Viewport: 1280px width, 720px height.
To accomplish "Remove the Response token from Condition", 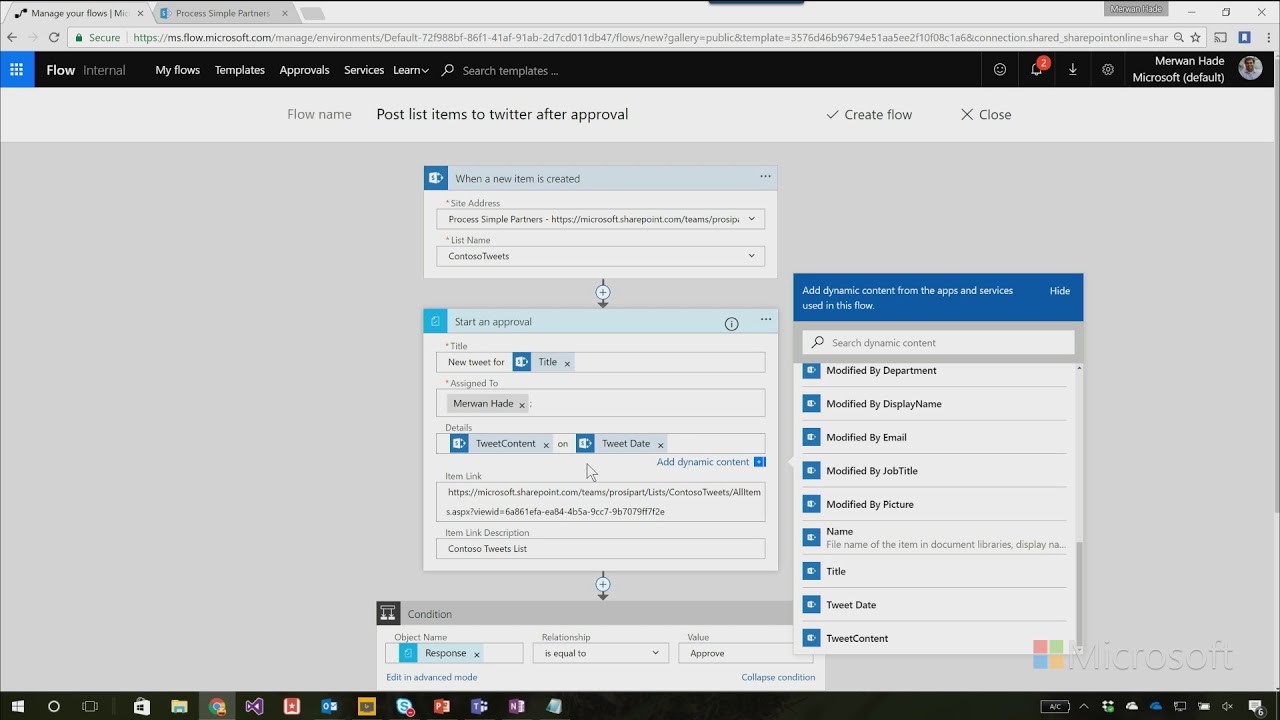I will [476, 654].
